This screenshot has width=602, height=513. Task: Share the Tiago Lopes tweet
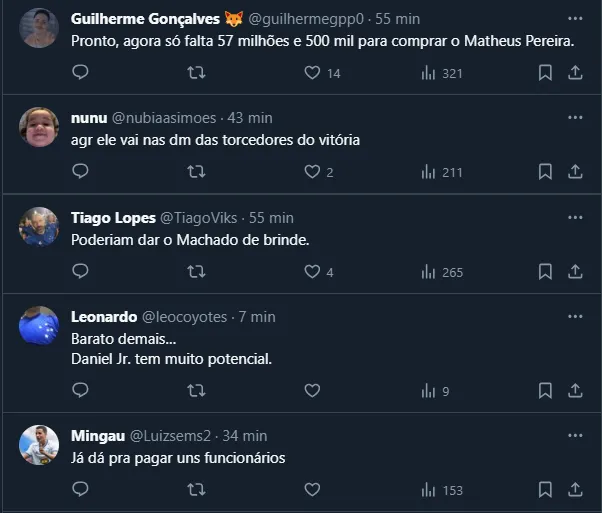[x=575, y=271]
